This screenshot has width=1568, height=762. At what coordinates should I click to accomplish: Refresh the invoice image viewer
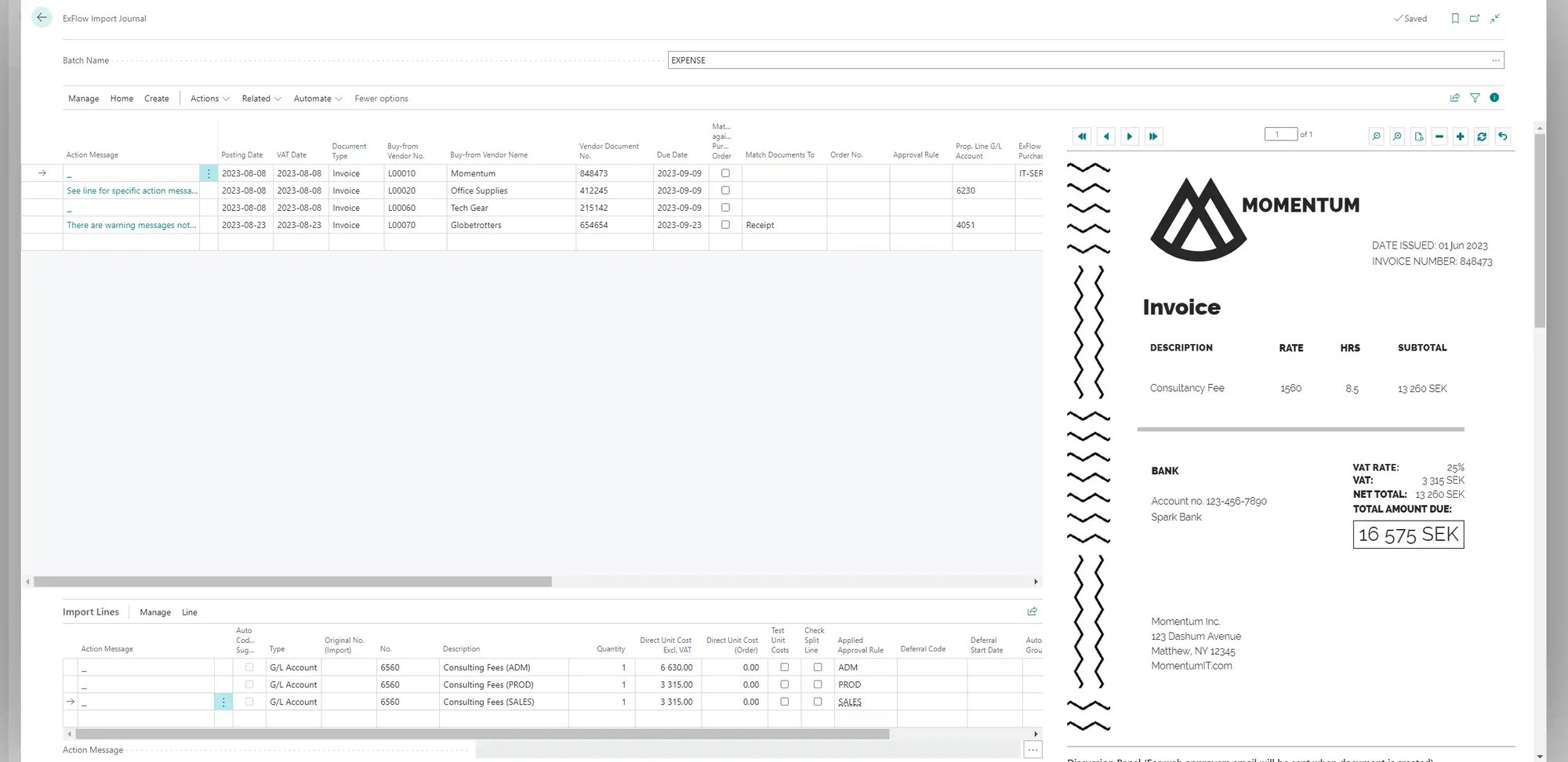(x=1482, y=136)
